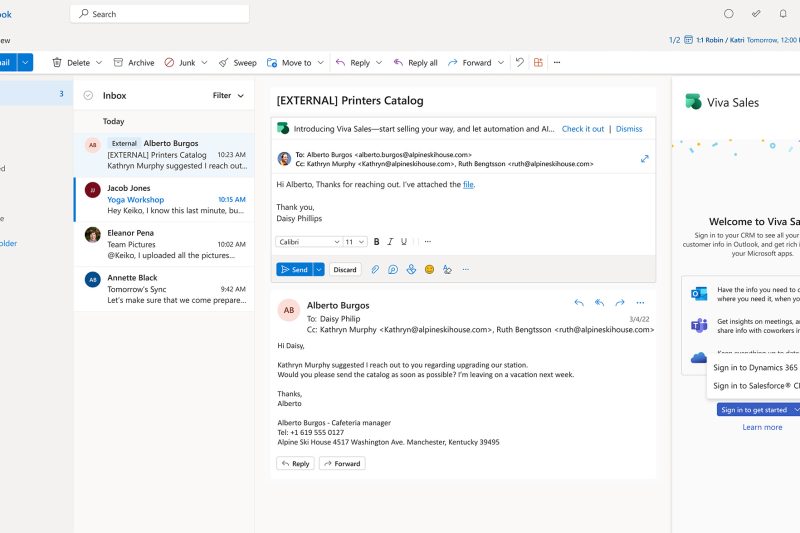
Task: Open the Annette Black Tomorrow's Sync email
Action: [x=164, y=289]
